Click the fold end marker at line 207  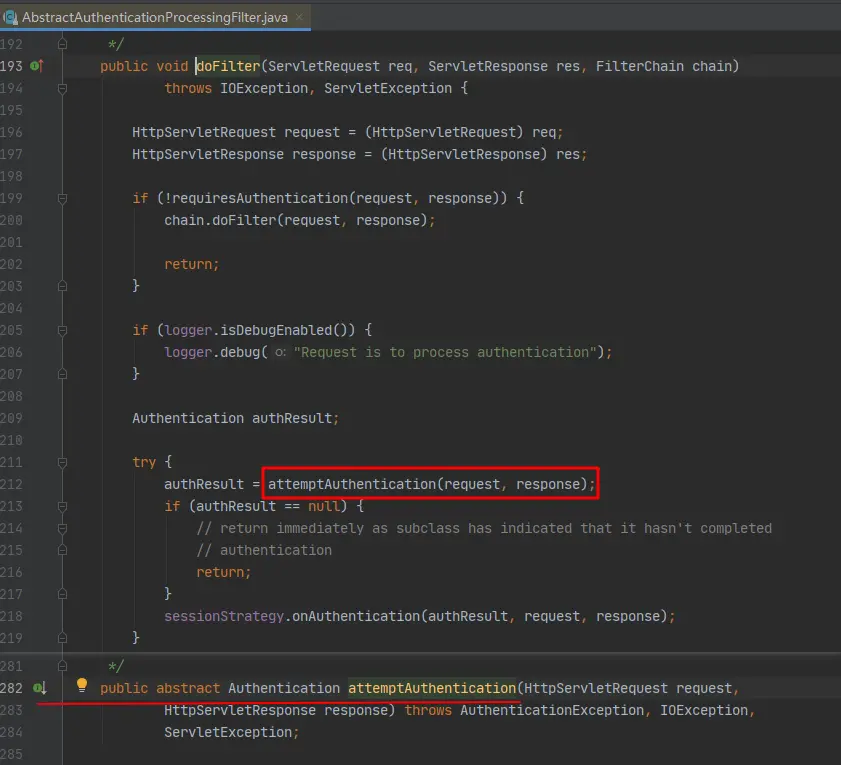coord(62,374)
